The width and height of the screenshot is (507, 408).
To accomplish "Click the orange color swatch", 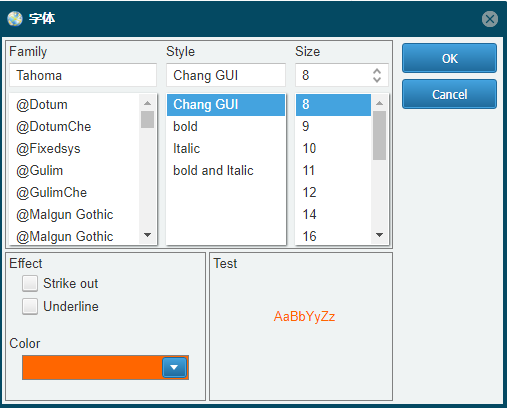I will 92,367.
